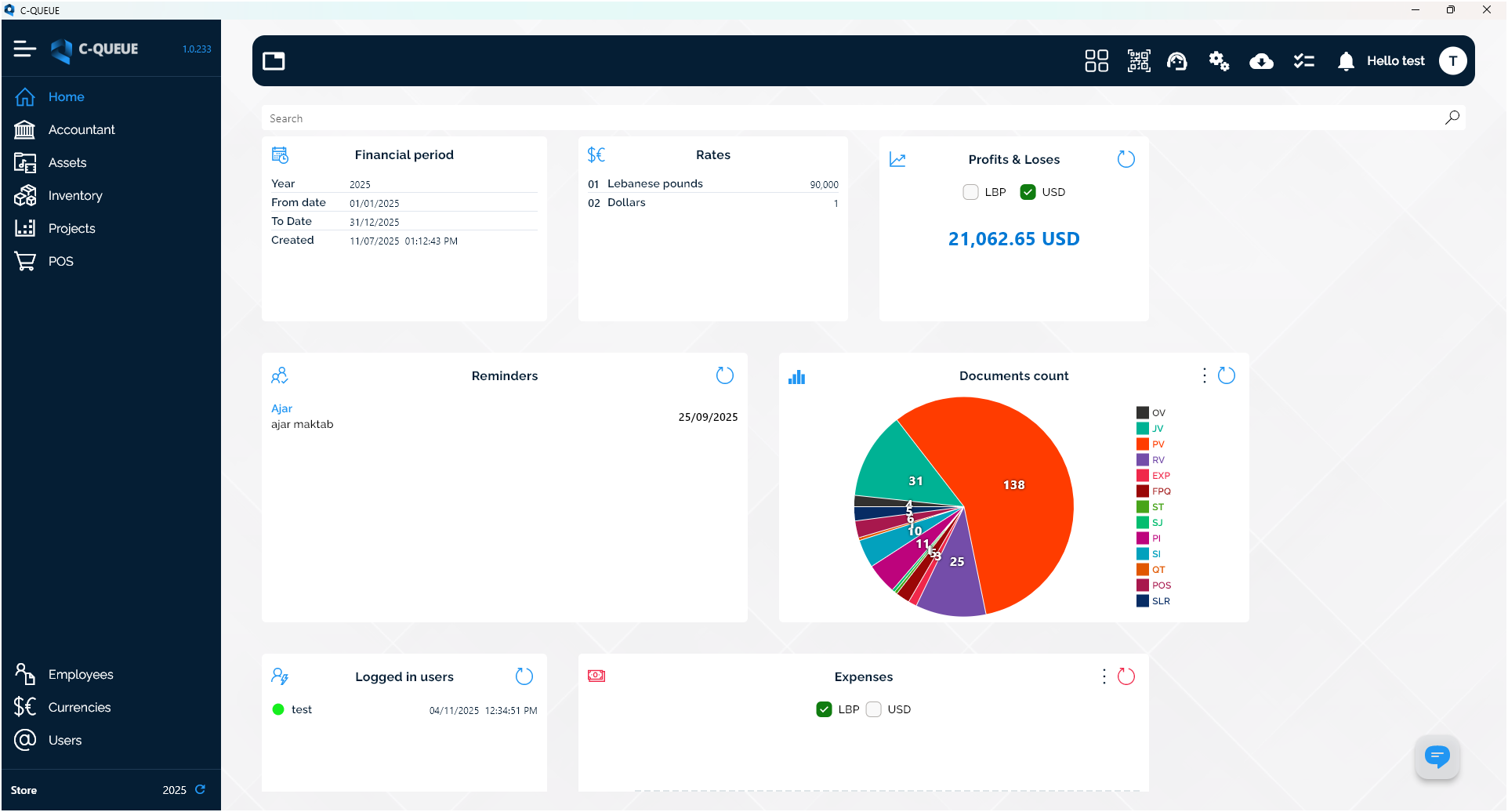Click the T user avatar menu
Image resolution: width=1508 pixels, height=812 pixels.
point(1453,60)
